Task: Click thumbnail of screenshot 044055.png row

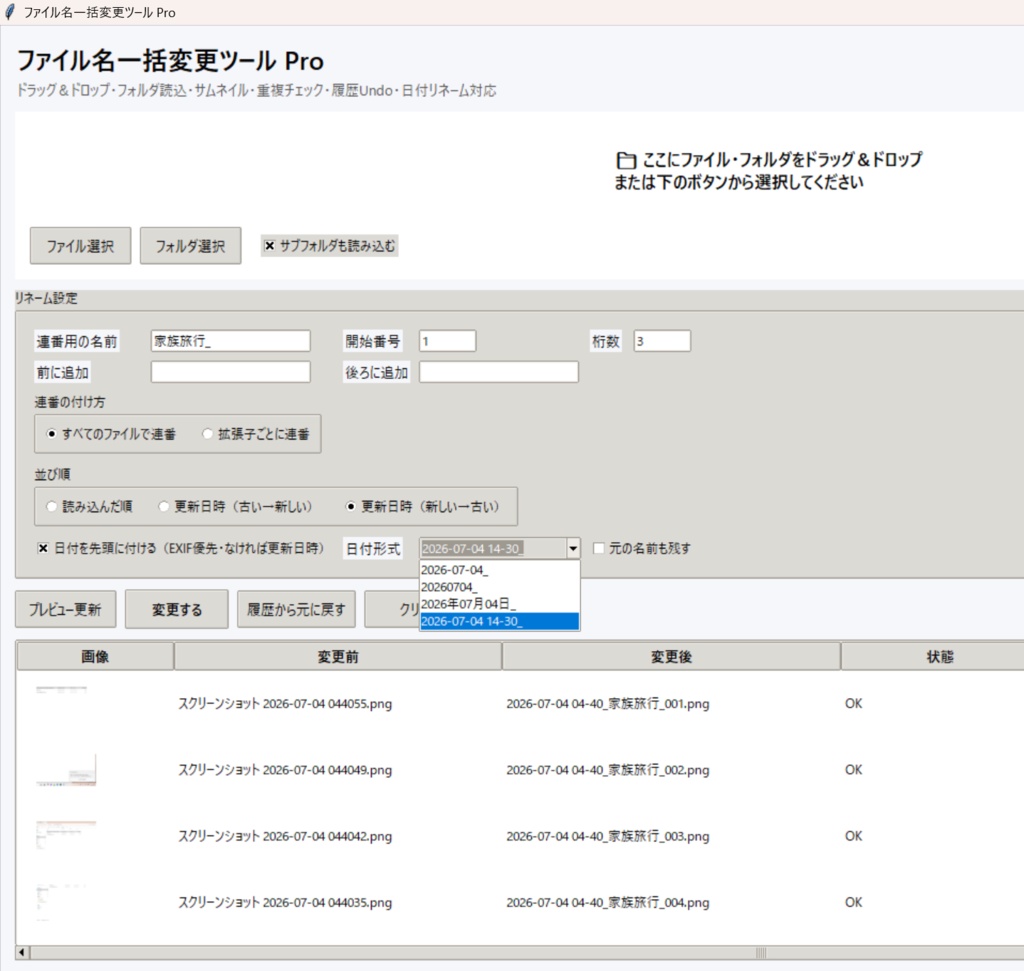Action: (62, 692)
